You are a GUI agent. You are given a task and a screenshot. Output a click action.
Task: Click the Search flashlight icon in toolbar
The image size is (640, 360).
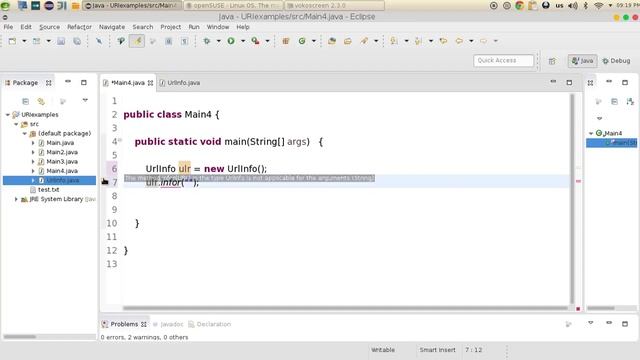click(364, 41)
